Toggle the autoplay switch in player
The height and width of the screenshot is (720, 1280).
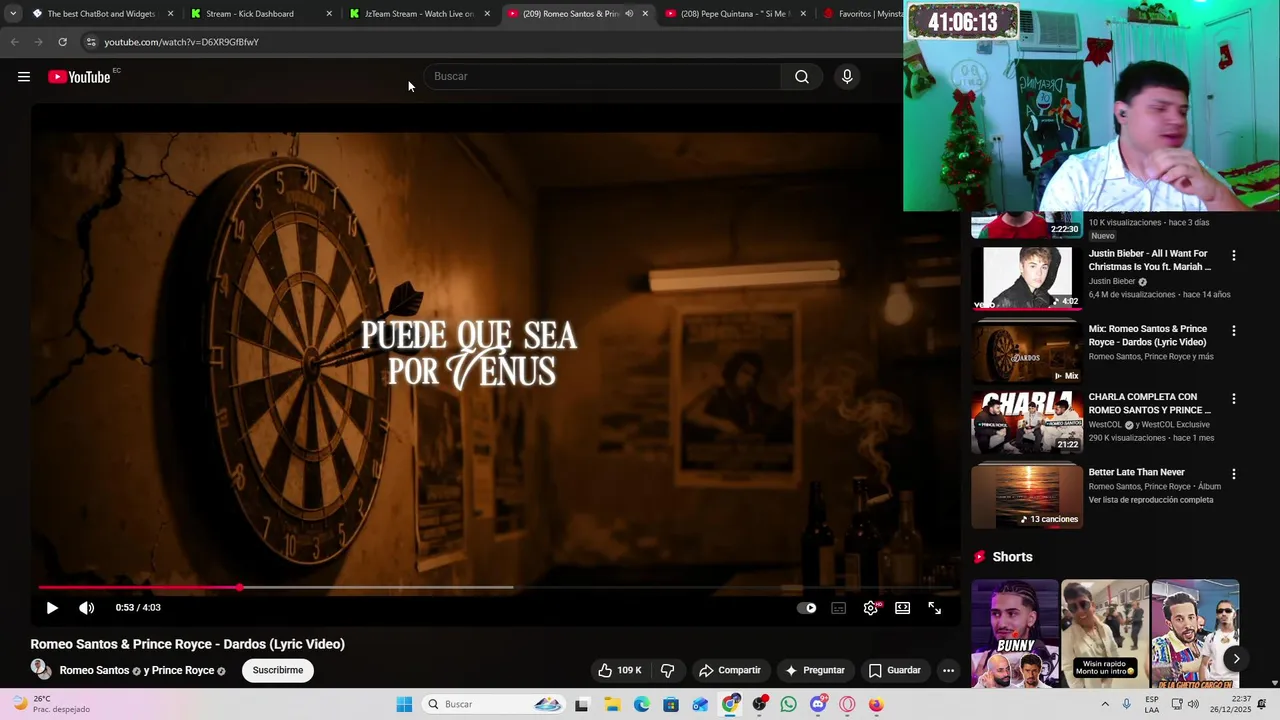pyautogui.click(x=807, y=608)
